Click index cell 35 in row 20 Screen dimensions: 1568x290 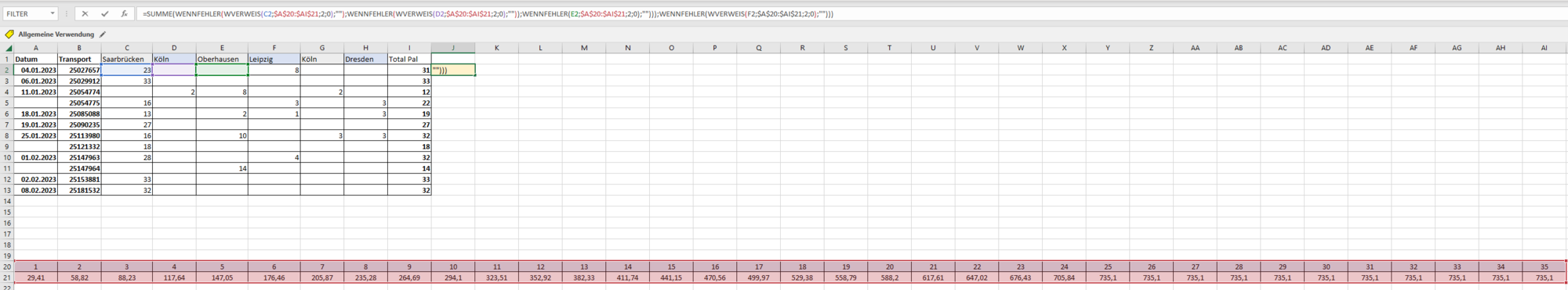tap(1544, 267)
